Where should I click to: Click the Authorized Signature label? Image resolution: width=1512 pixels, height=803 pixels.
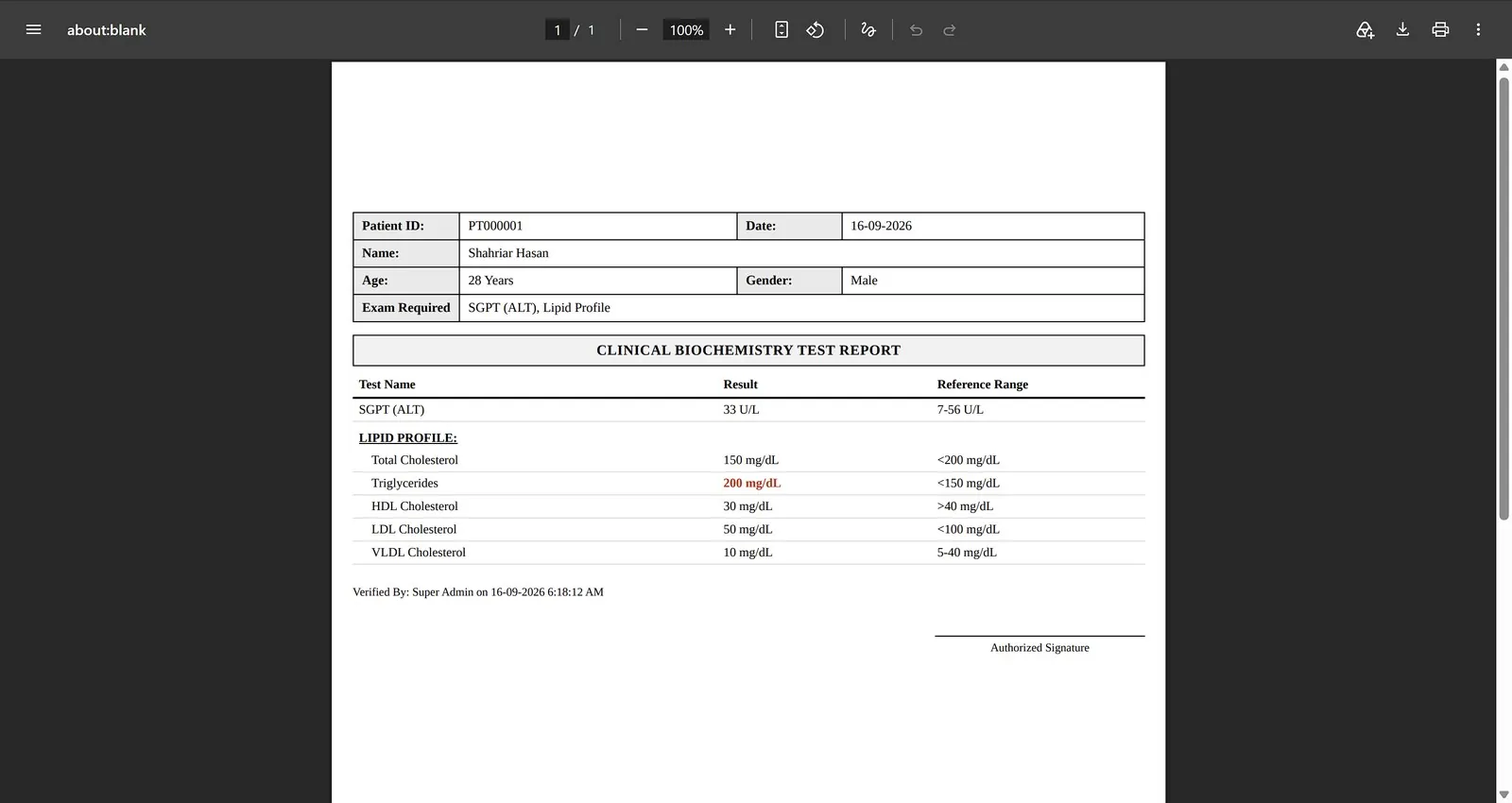[x=1039, y=648]
